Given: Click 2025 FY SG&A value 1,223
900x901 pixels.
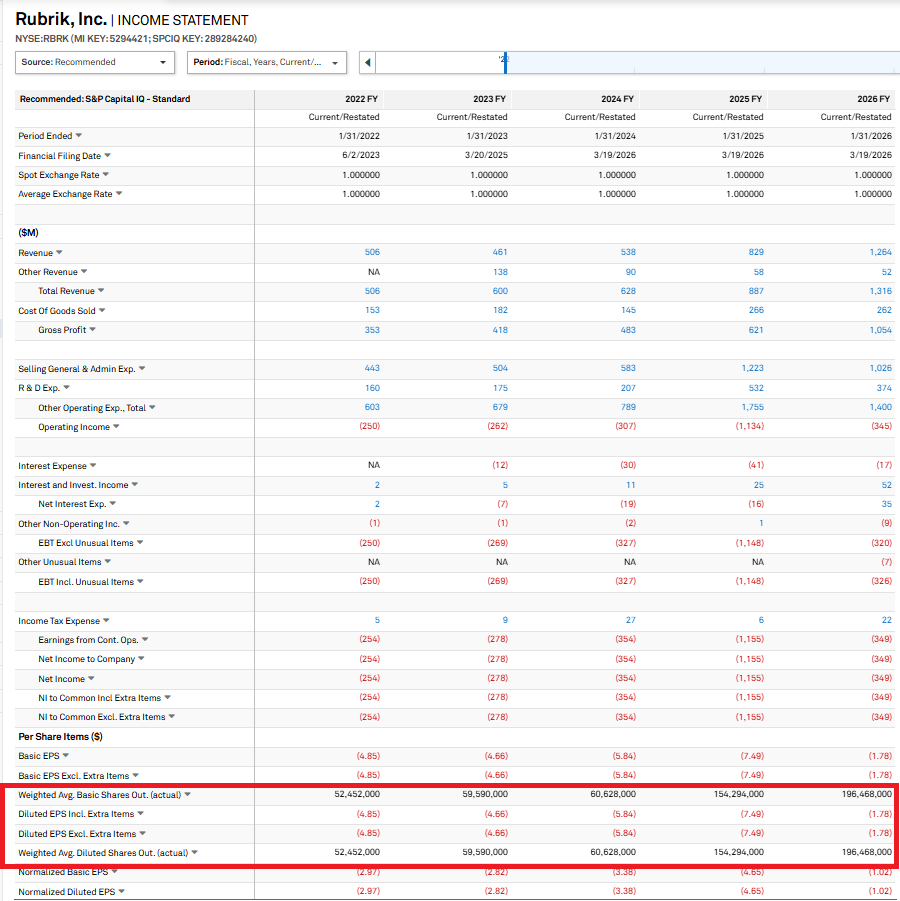Looking at the screenshot, I should [752, 368].
